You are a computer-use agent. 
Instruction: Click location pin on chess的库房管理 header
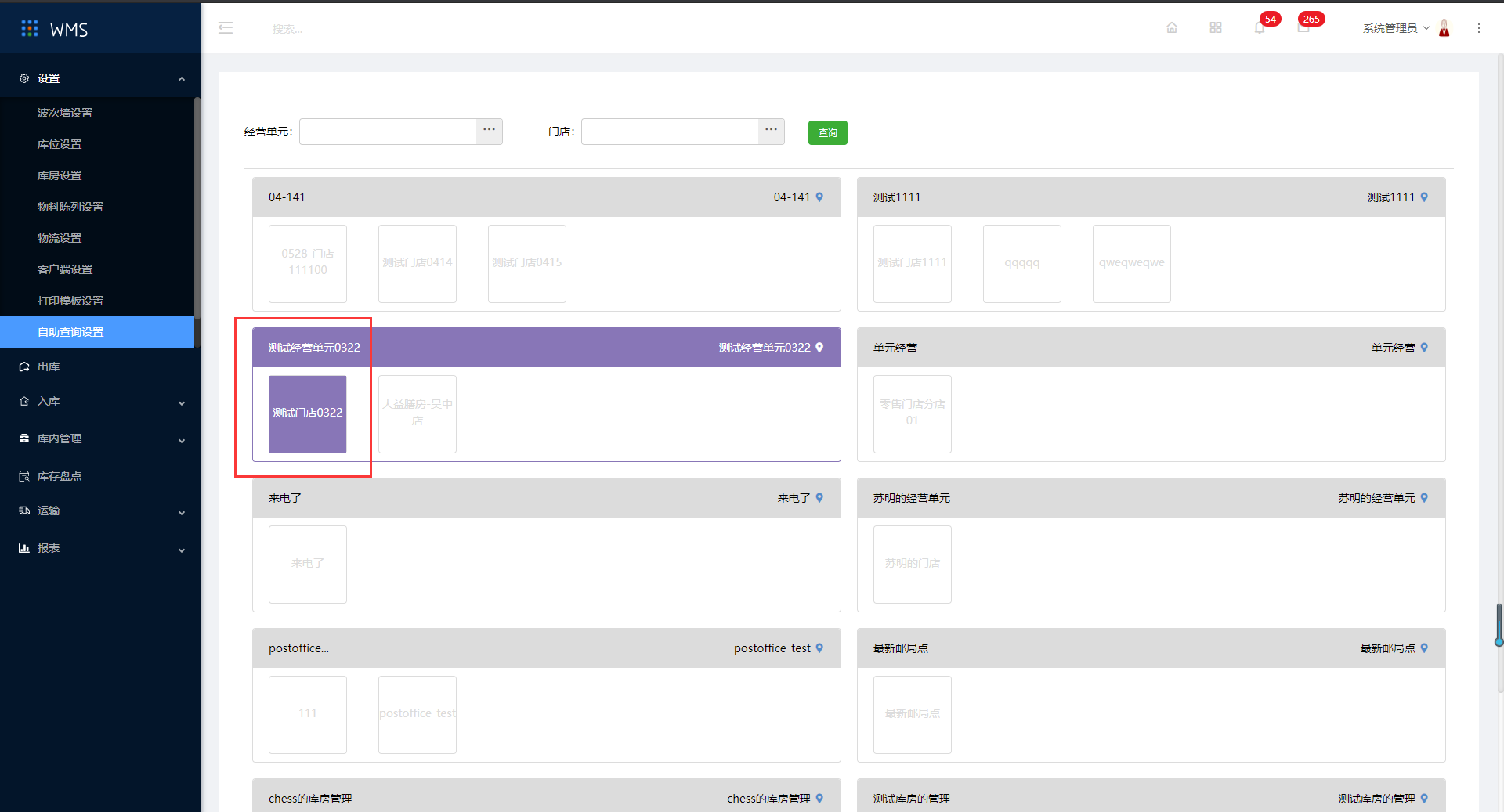tap(819, 799)
